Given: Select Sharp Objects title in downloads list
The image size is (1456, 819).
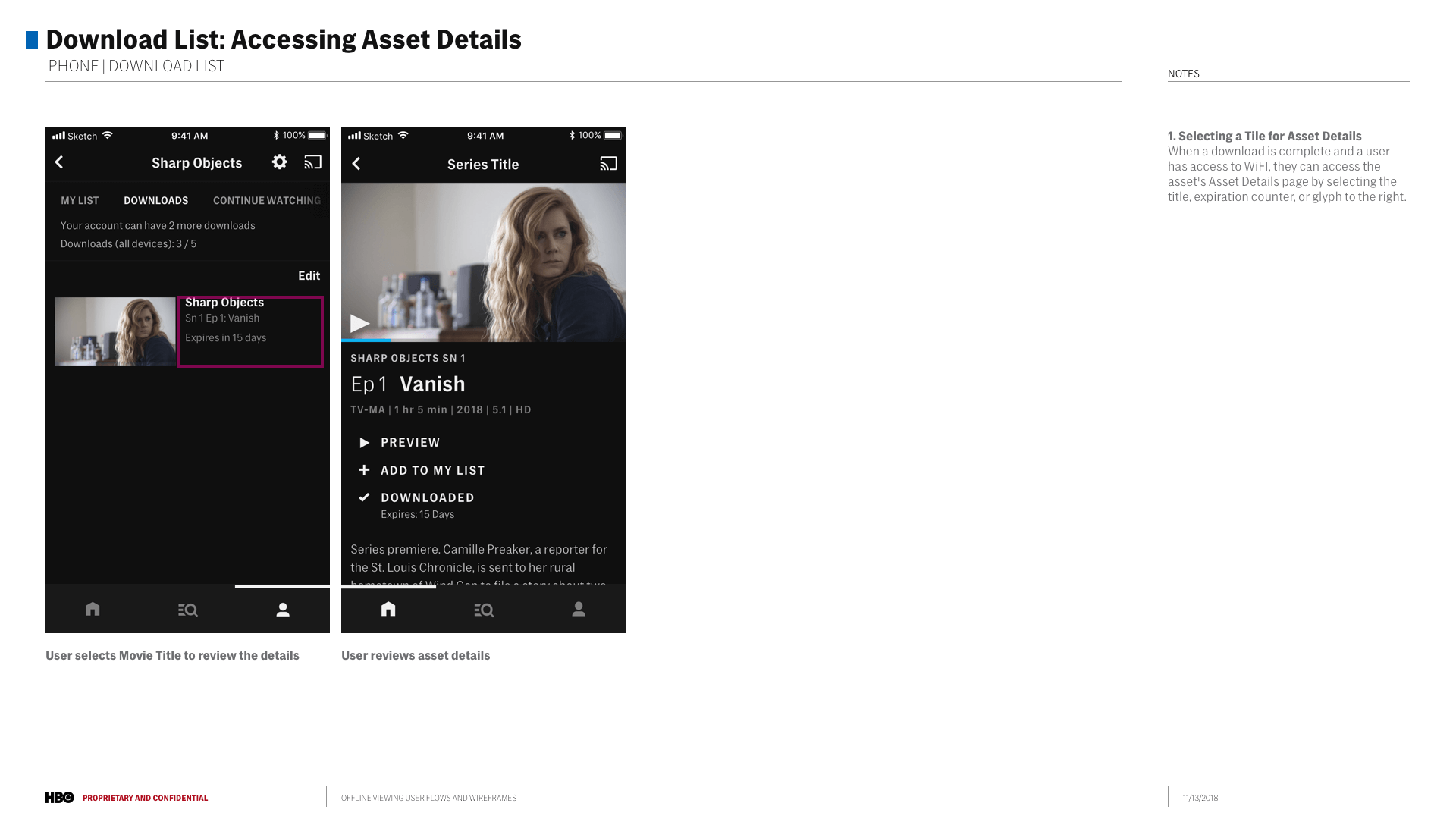Looking at the screenshot, I should pyautogui.click(x=224, y=303).
